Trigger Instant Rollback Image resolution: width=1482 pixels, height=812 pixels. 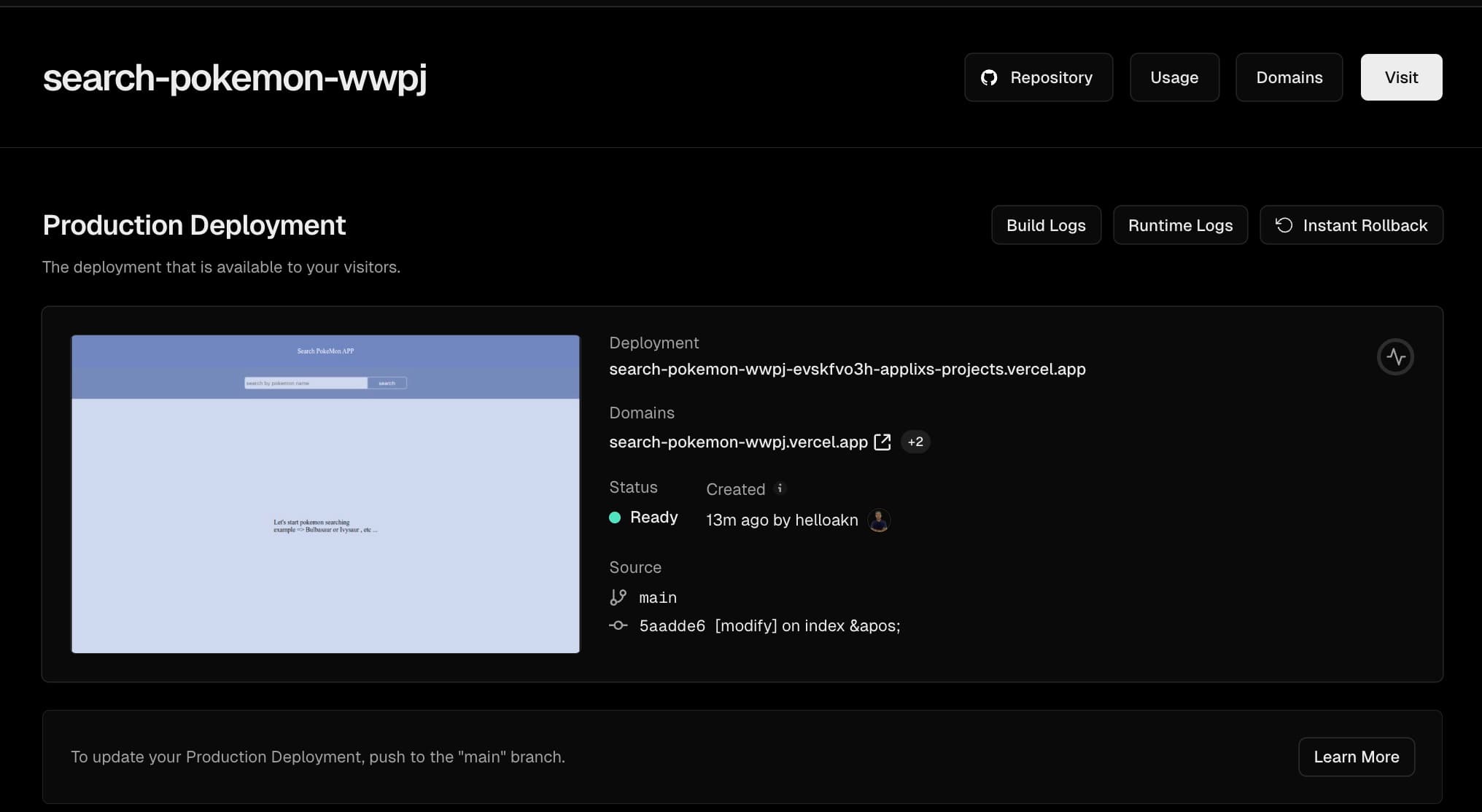pyautogui.click(x=1351, y=225)
